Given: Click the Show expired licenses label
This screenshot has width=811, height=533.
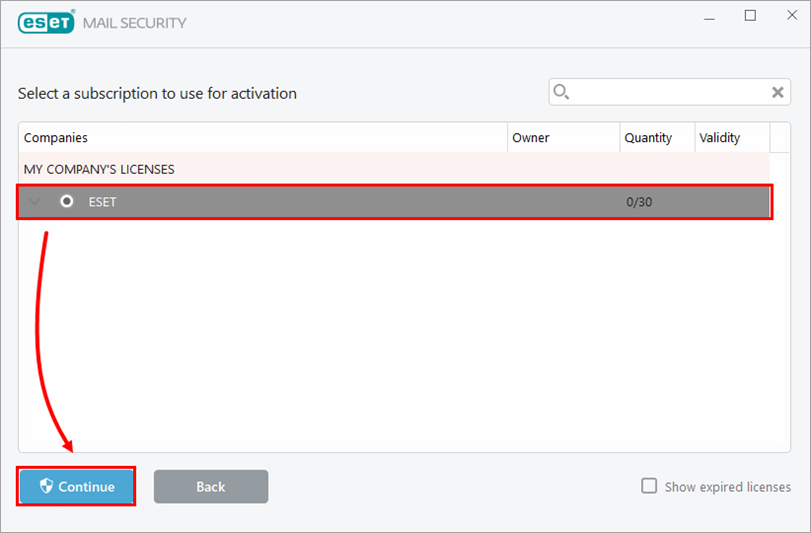Looking at the screenshot, I should (x=728, y=487).
